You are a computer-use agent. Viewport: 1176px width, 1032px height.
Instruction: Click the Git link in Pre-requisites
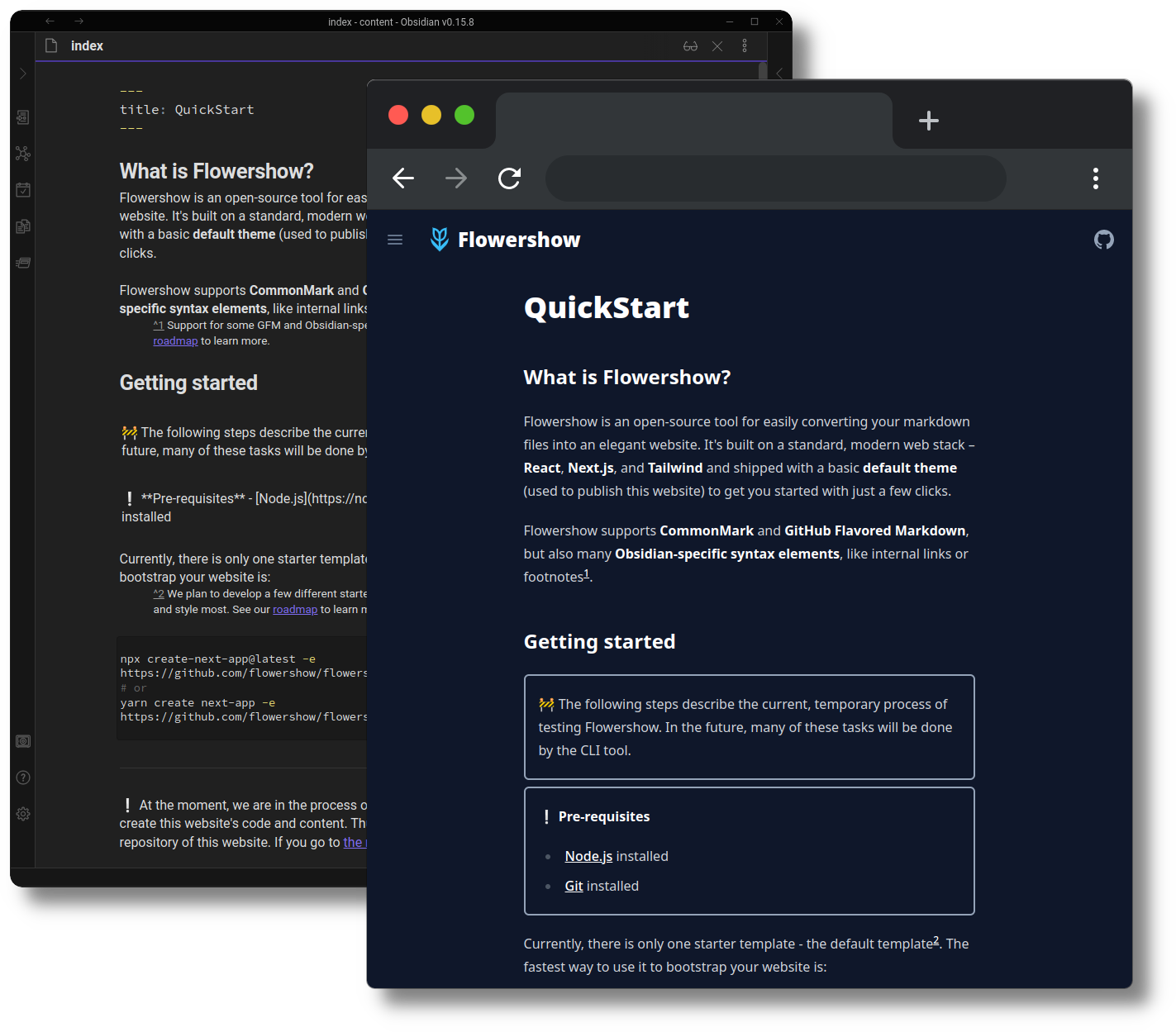(574, 886)
